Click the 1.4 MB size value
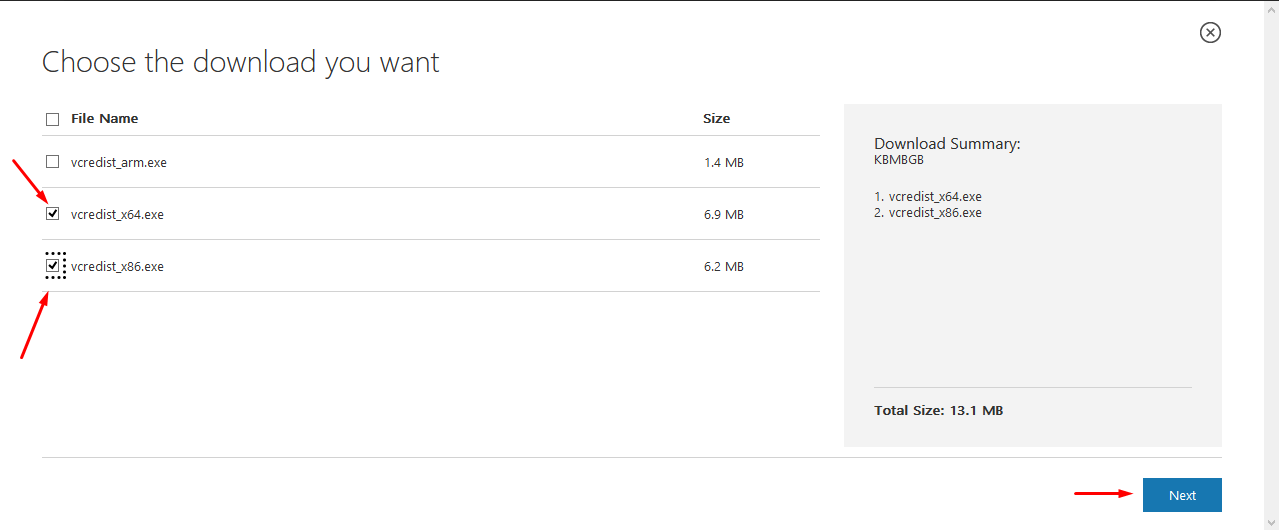Viewport: 1279px width, 530px height. pyautogui.click(x=723, y=162)
